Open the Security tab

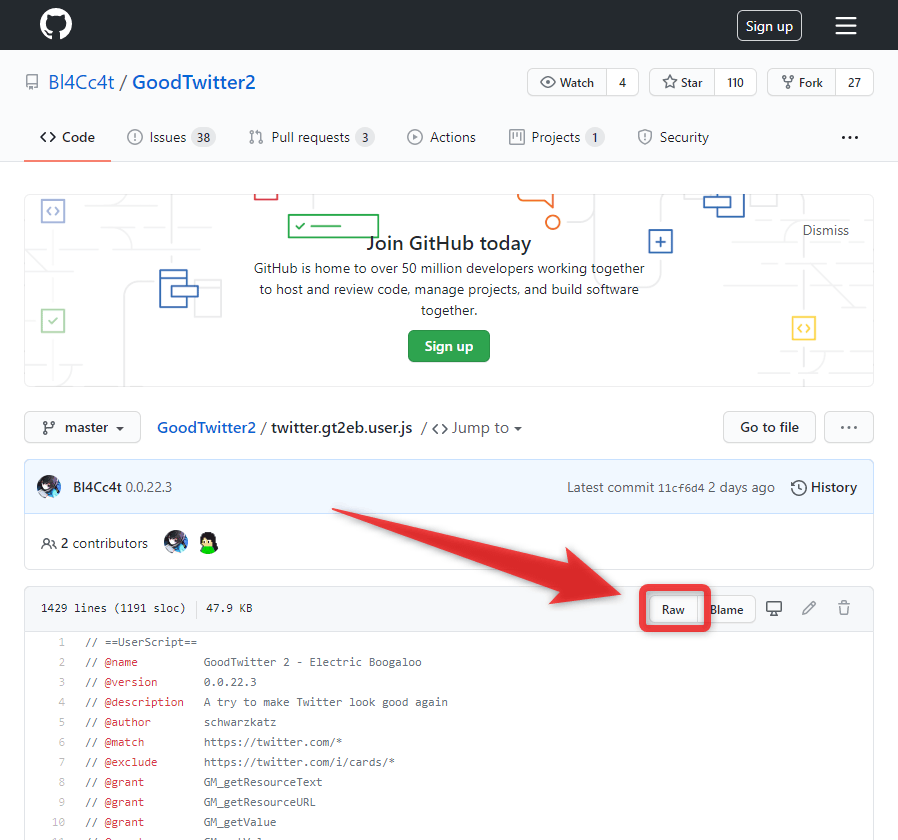pos(673,137)
